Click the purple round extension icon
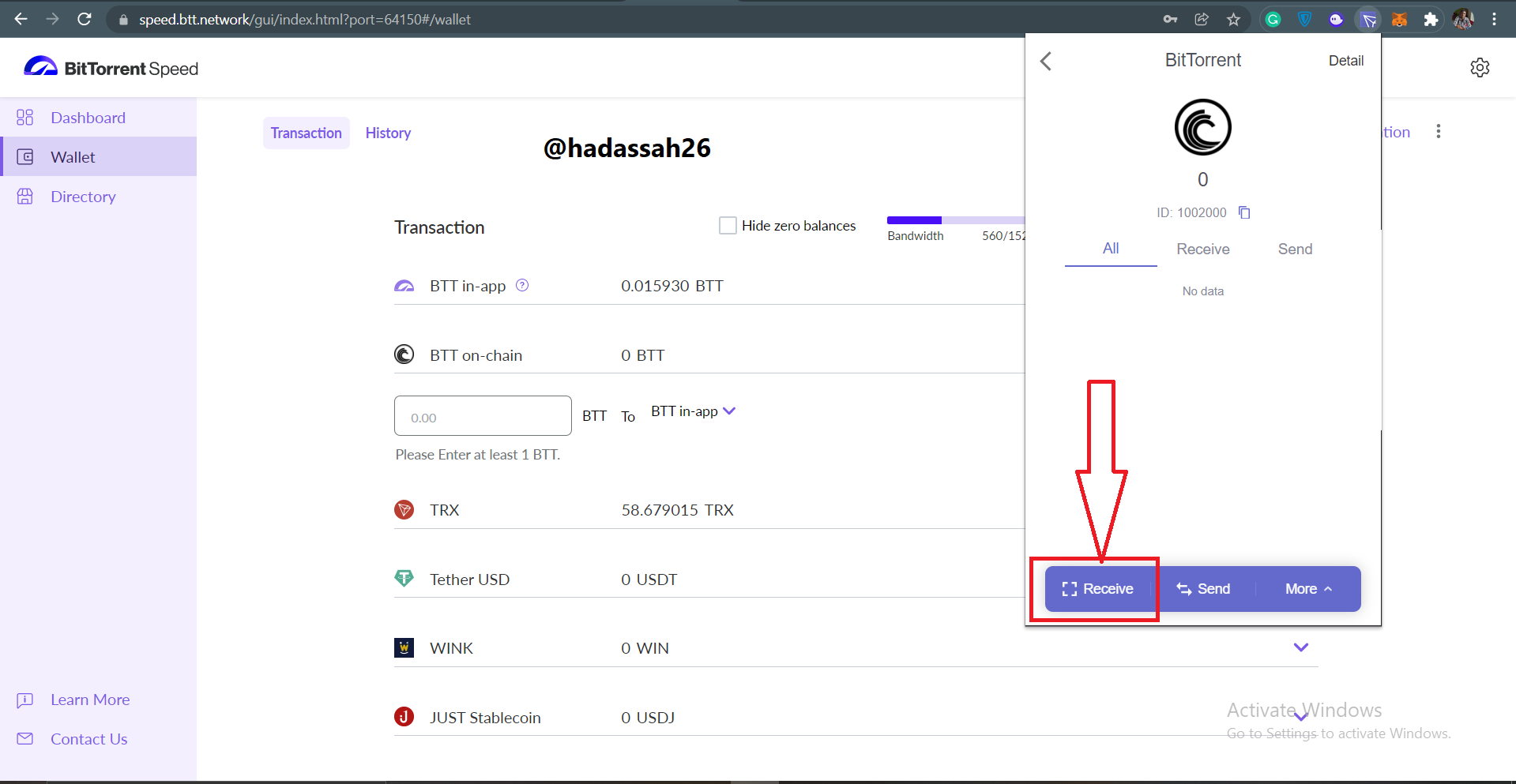The height and width of the screenshot is (784, 1516). click(1336, 19)
